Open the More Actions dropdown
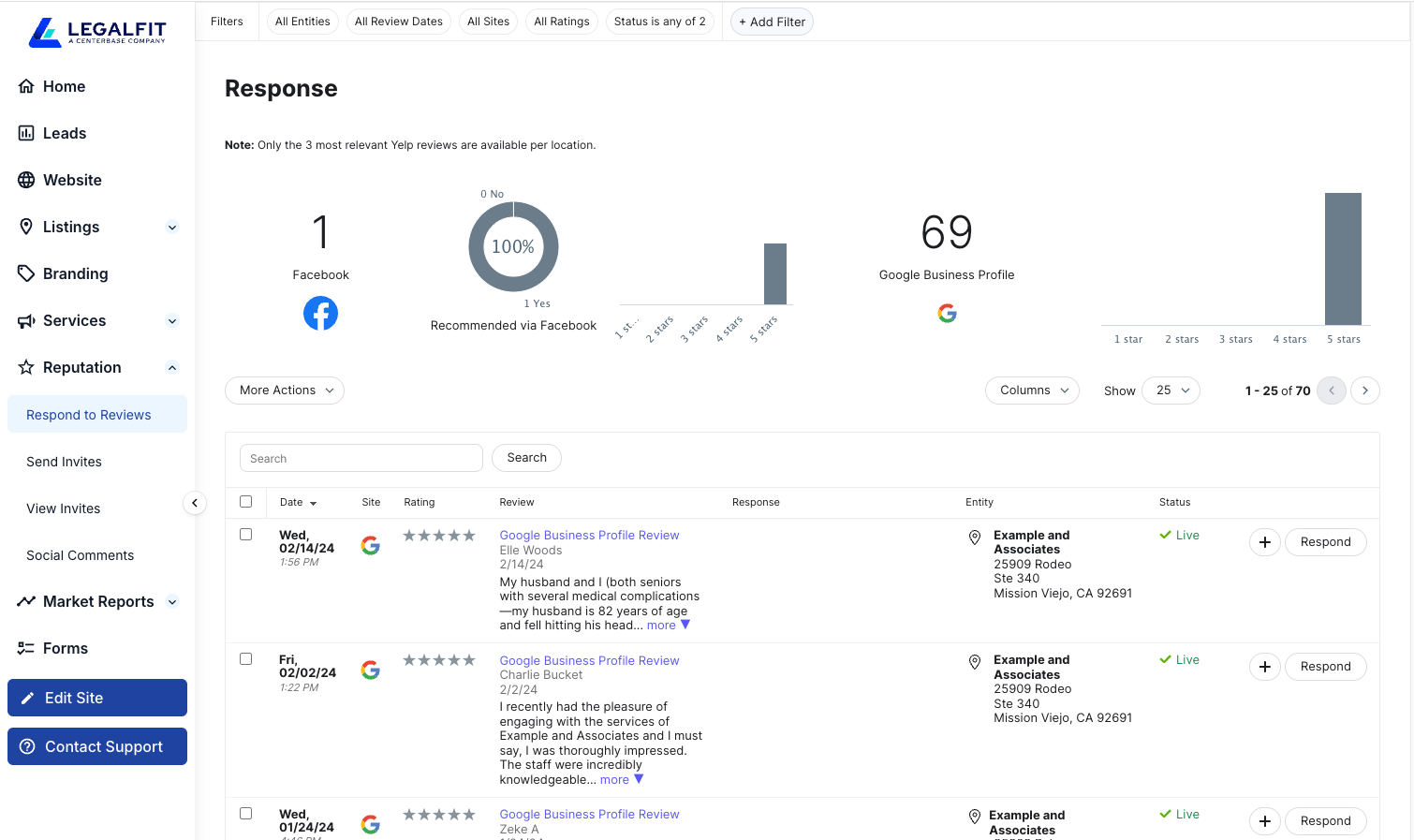The width and height of the screenshot is (1414, 840). (x=285, y=391)
